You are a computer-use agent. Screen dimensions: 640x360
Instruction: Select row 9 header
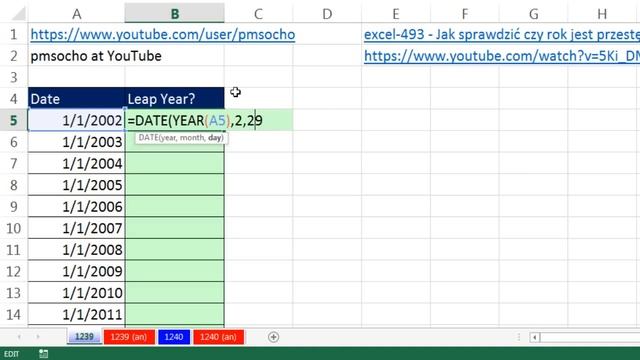pyautogui.click(x=14, y=207)
